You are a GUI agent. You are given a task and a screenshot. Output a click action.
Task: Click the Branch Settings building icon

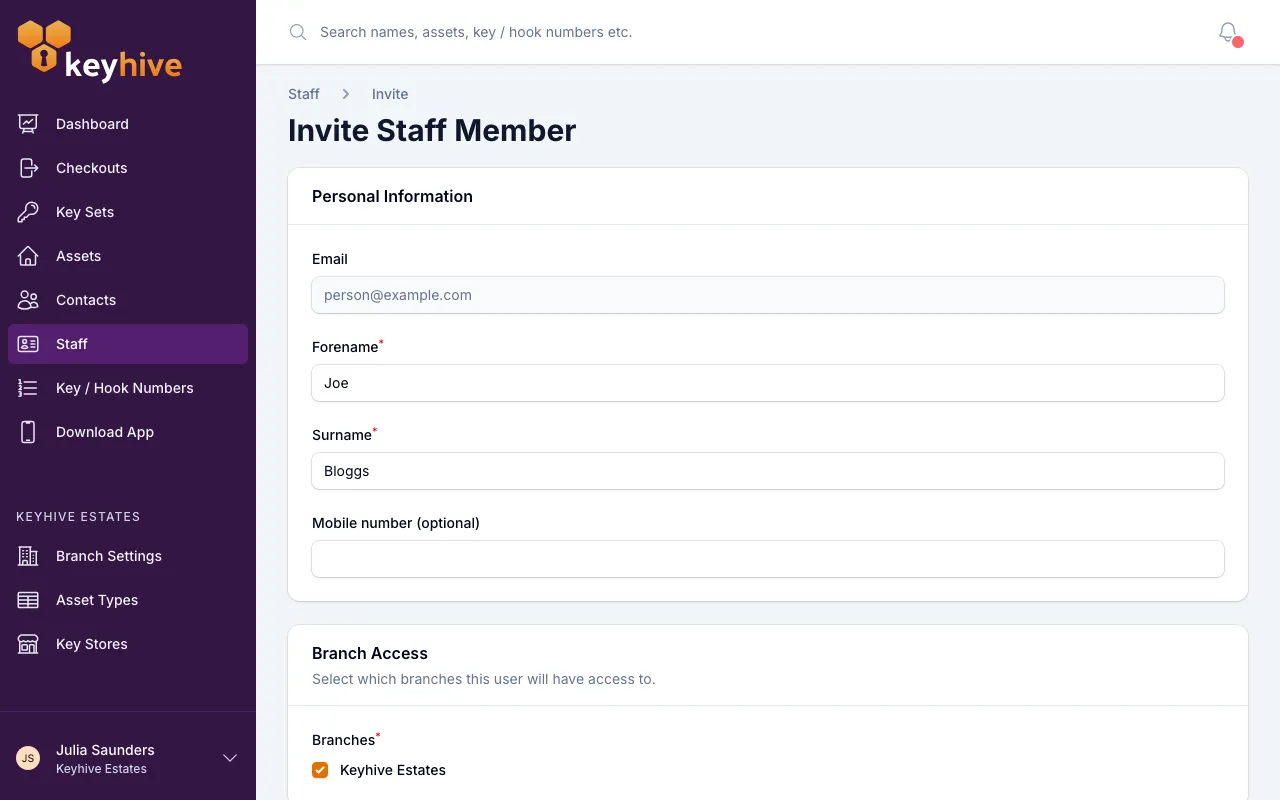[28, 556]
